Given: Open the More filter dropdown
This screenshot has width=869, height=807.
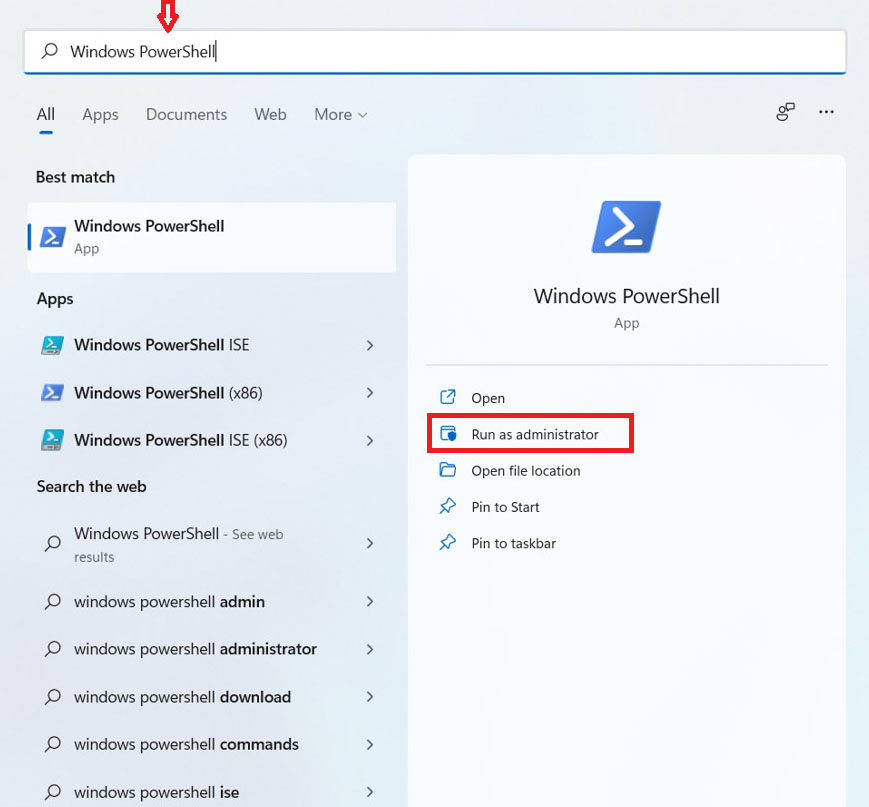Looking at the screenshot, I should tap(341, 114).
